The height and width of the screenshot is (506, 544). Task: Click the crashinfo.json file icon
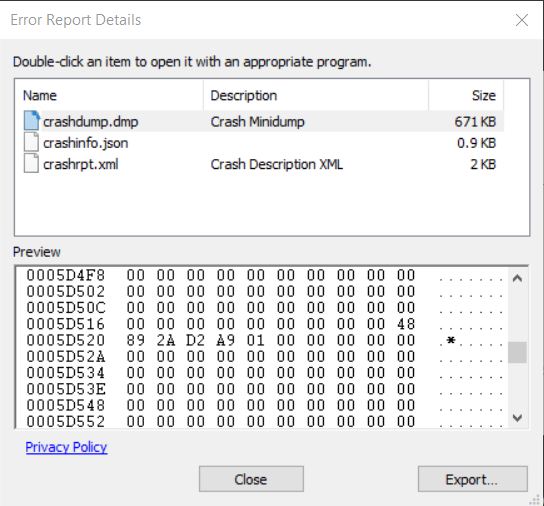click(31, 142)
